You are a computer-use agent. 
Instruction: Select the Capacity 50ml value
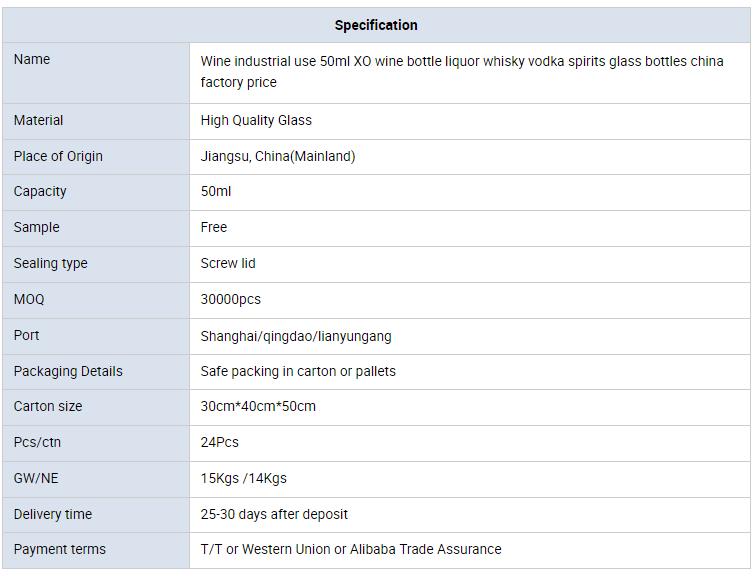(x=216, y=191)
